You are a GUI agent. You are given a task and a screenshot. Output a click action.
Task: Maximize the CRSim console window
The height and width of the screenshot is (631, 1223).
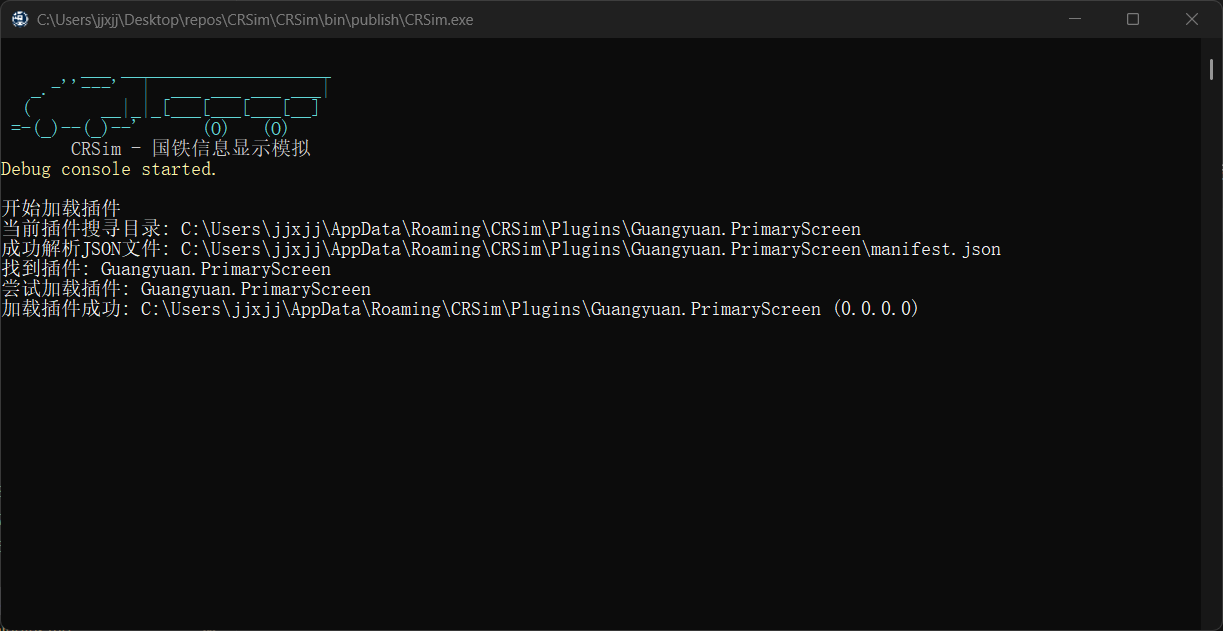coord(1133,19)
